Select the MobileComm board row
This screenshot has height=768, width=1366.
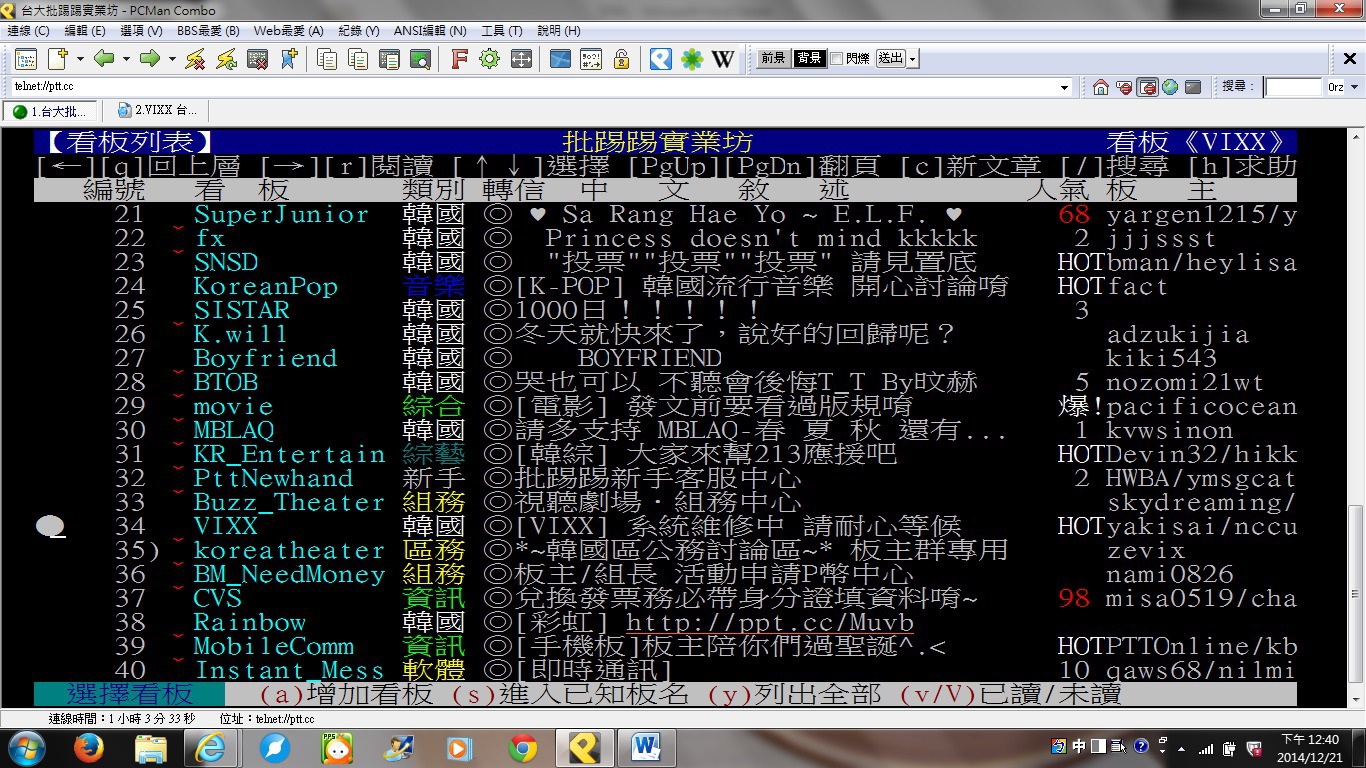(x=665, y=646)
